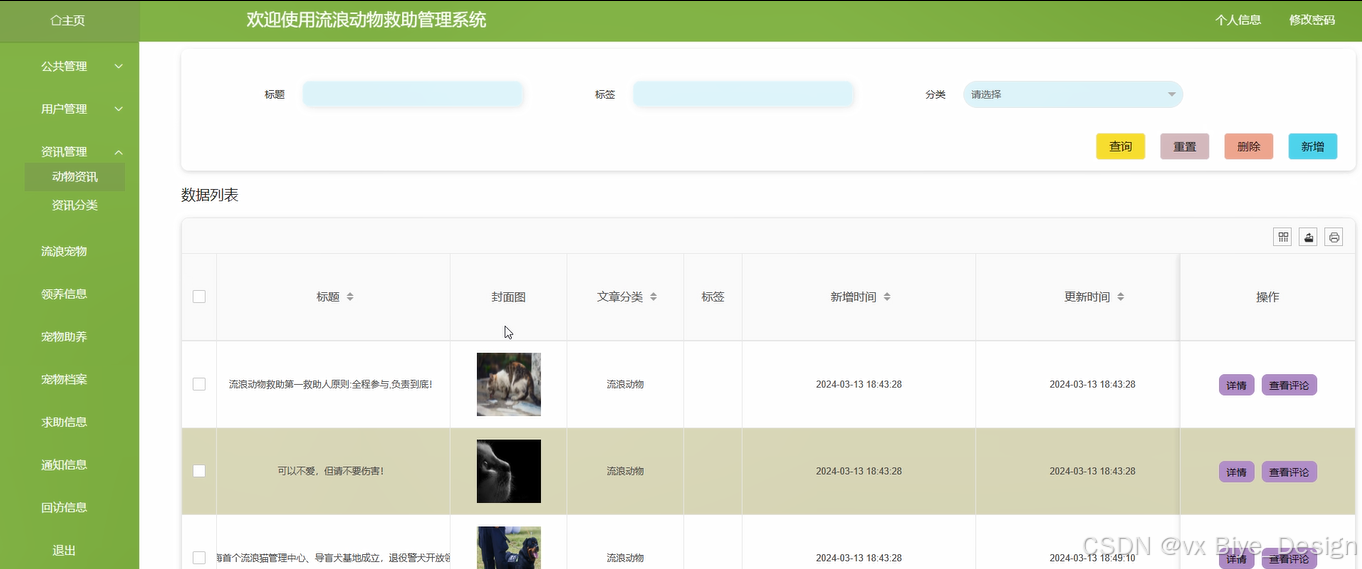Screen dimensions: 1362x569
Task: Check the row 流浪动物救助第一救助人原则
Action: (x=199, y=384)
